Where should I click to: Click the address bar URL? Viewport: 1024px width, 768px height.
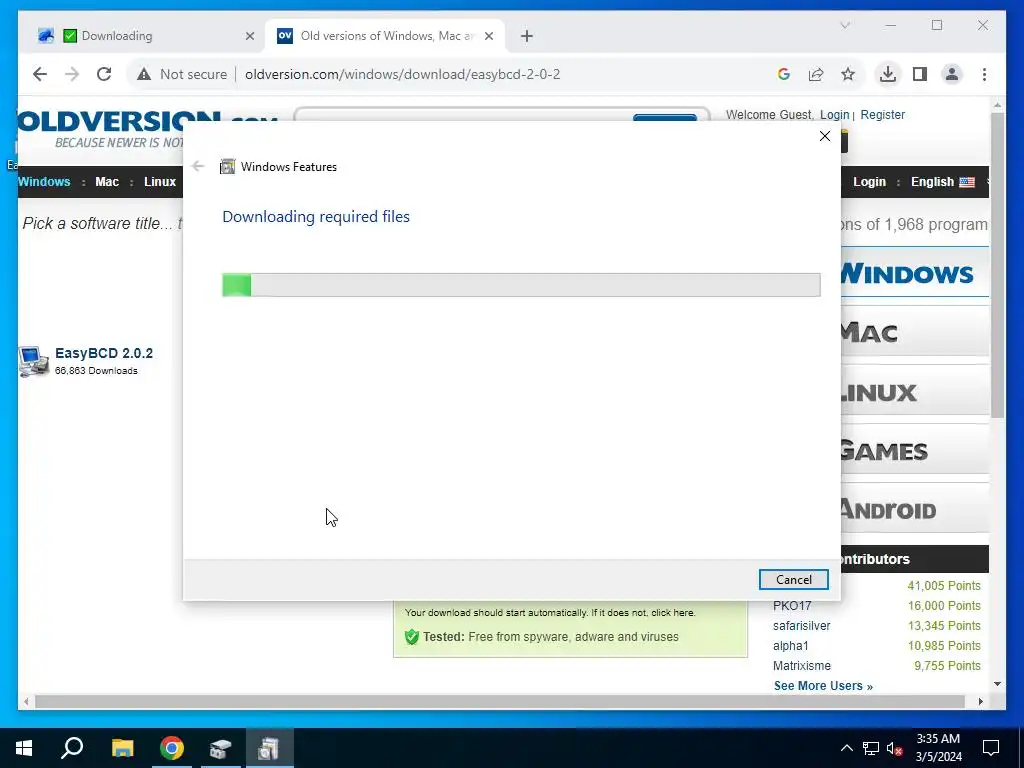pyautogui.click(x=402, y=74)
